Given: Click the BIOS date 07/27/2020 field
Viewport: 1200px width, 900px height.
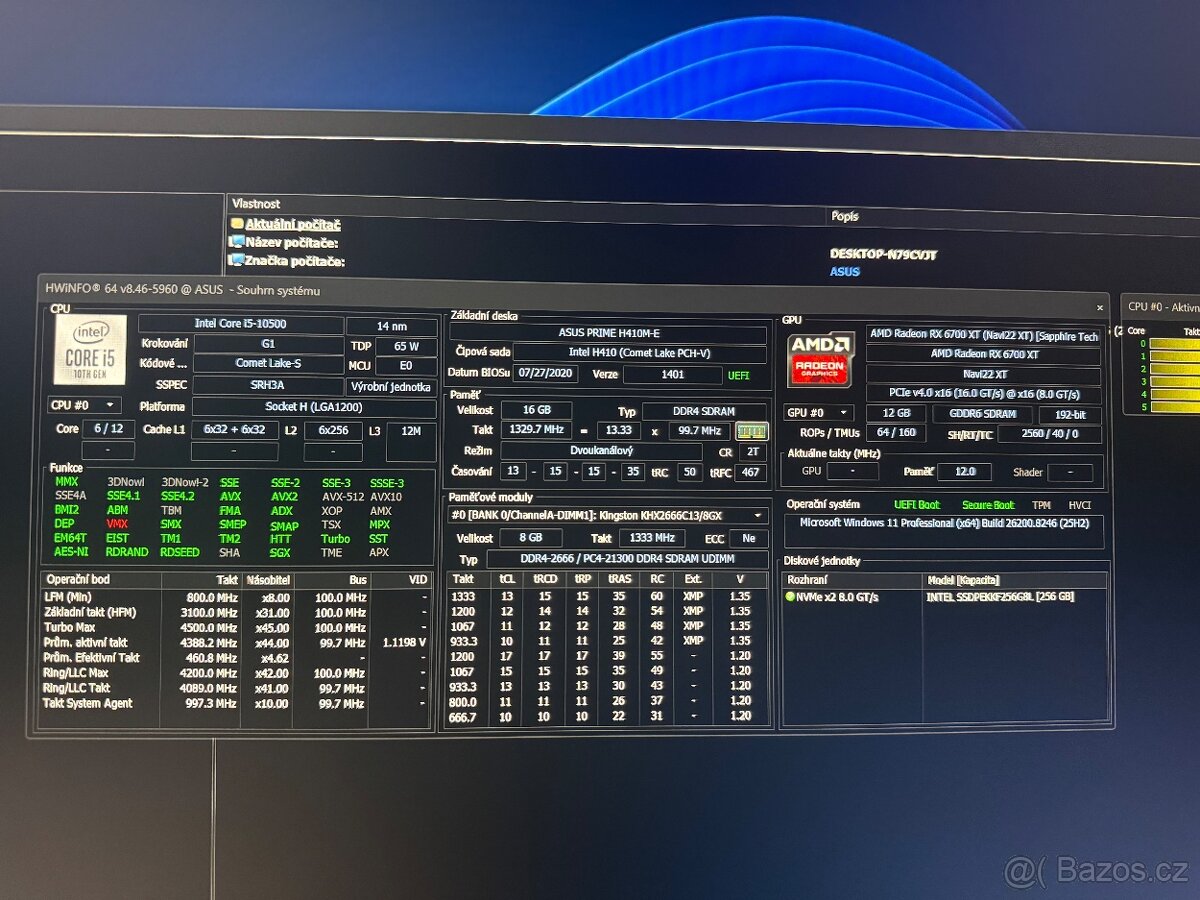Looking at the screenshot, I should coord(545,374).
